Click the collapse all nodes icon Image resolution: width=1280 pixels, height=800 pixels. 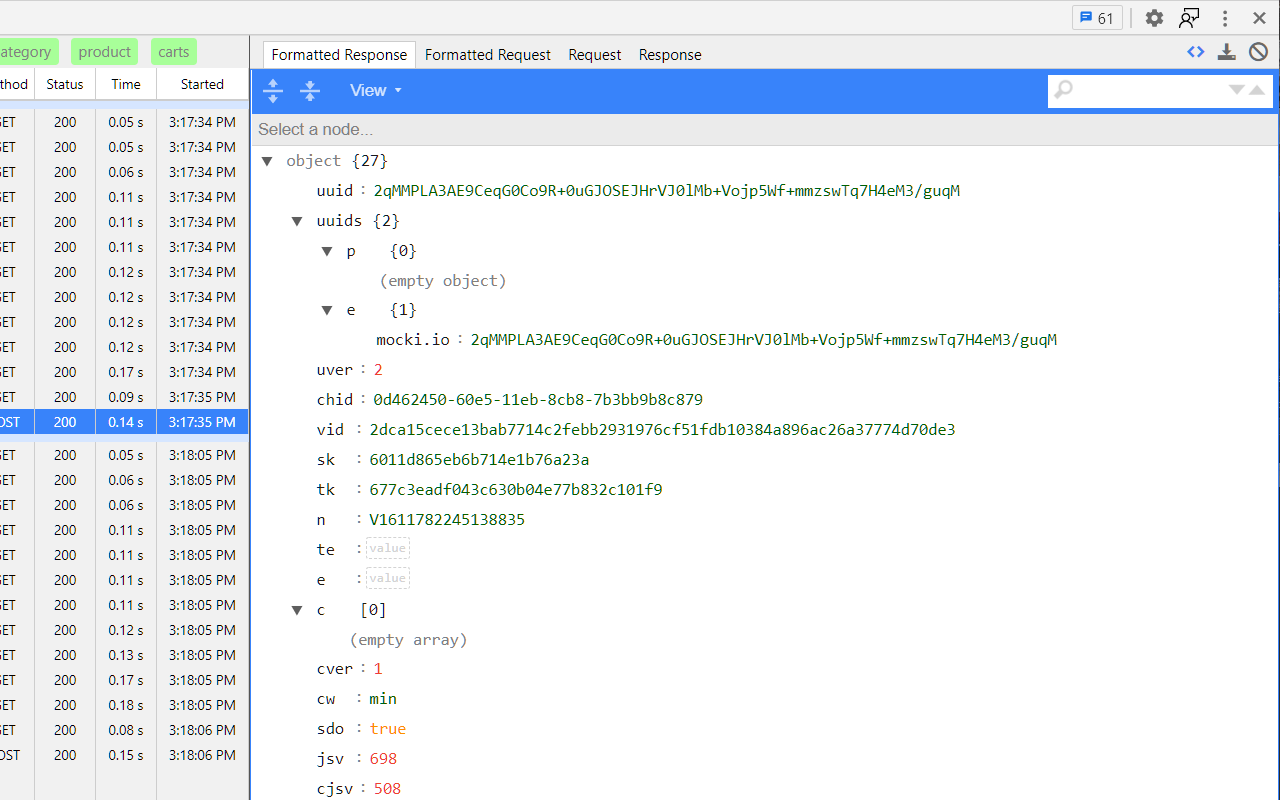(310, 91)
